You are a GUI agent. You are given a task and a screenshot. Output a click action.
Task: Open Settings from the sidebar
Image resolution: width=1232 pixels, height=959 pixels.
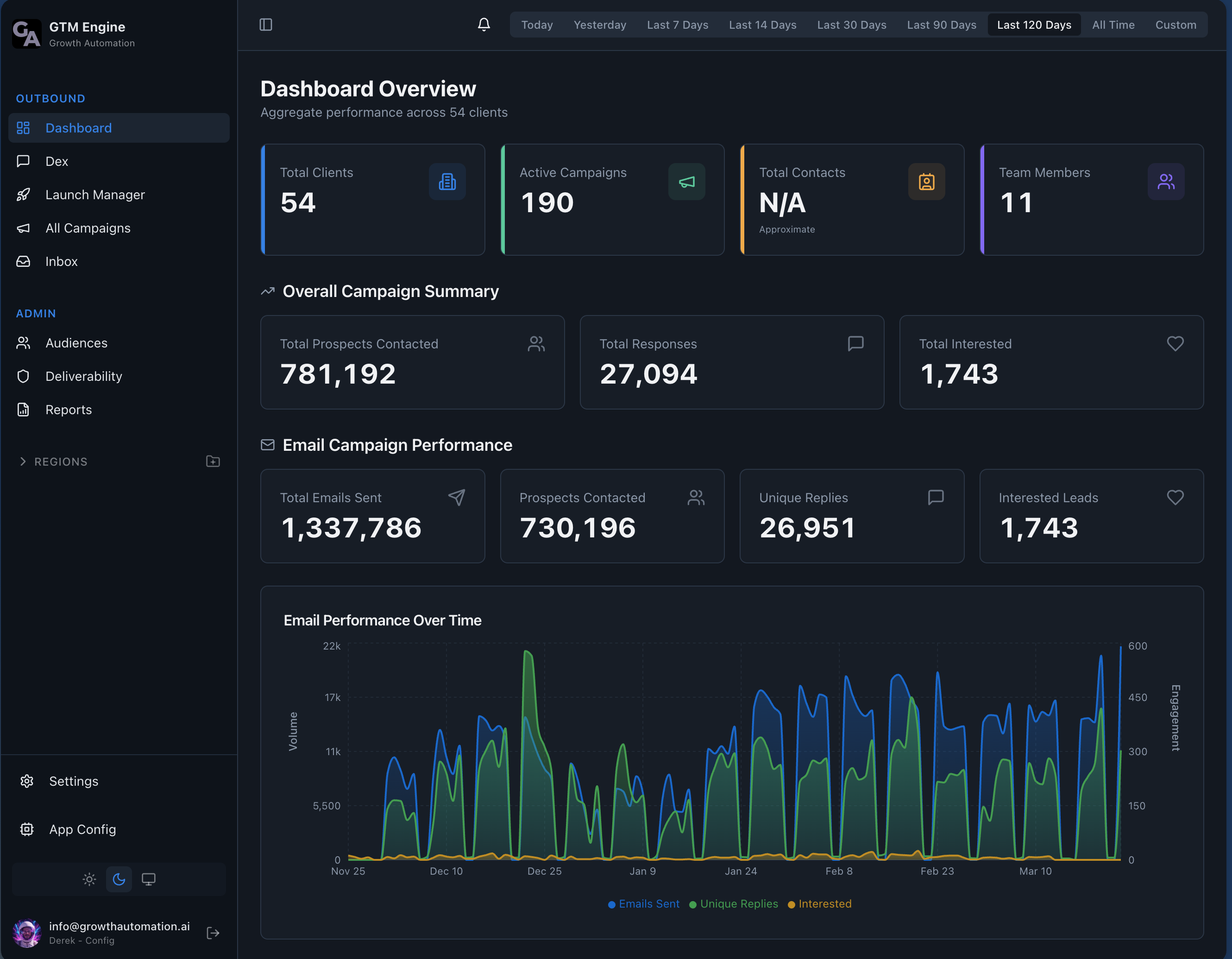pyautogui.click(x=73, y=781)
